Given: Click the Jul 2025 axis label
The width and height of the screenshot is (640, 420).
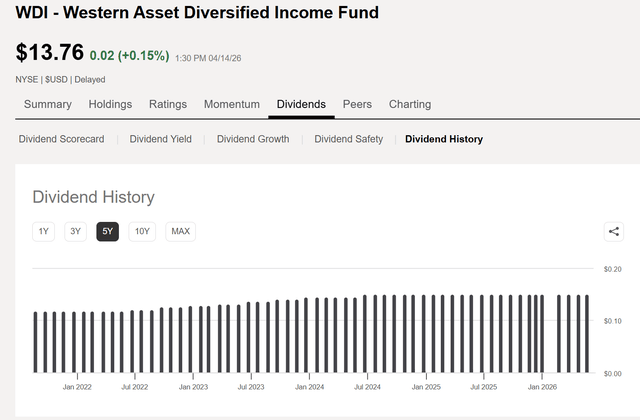Looking at the screenshot, I should pyautogui.click(x=484, y=387).
